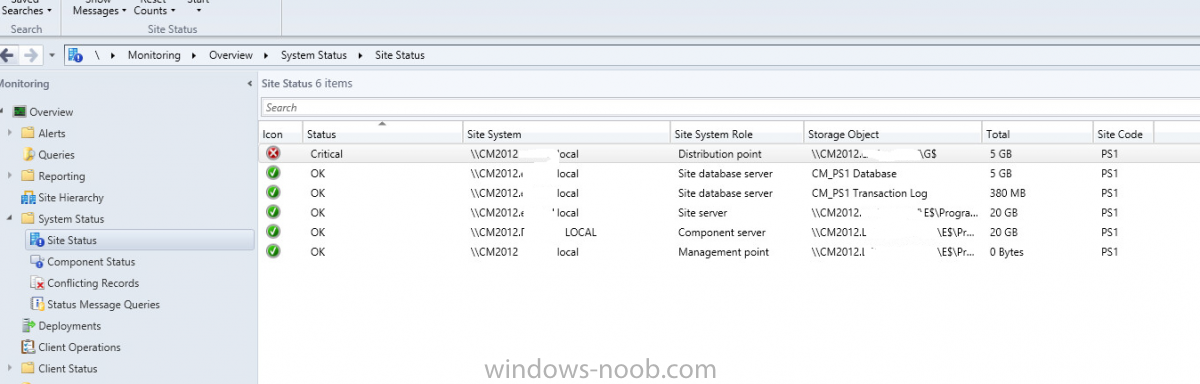Open the Deployments node
The image size is (1200, 384).
click(x=69, y=326)
